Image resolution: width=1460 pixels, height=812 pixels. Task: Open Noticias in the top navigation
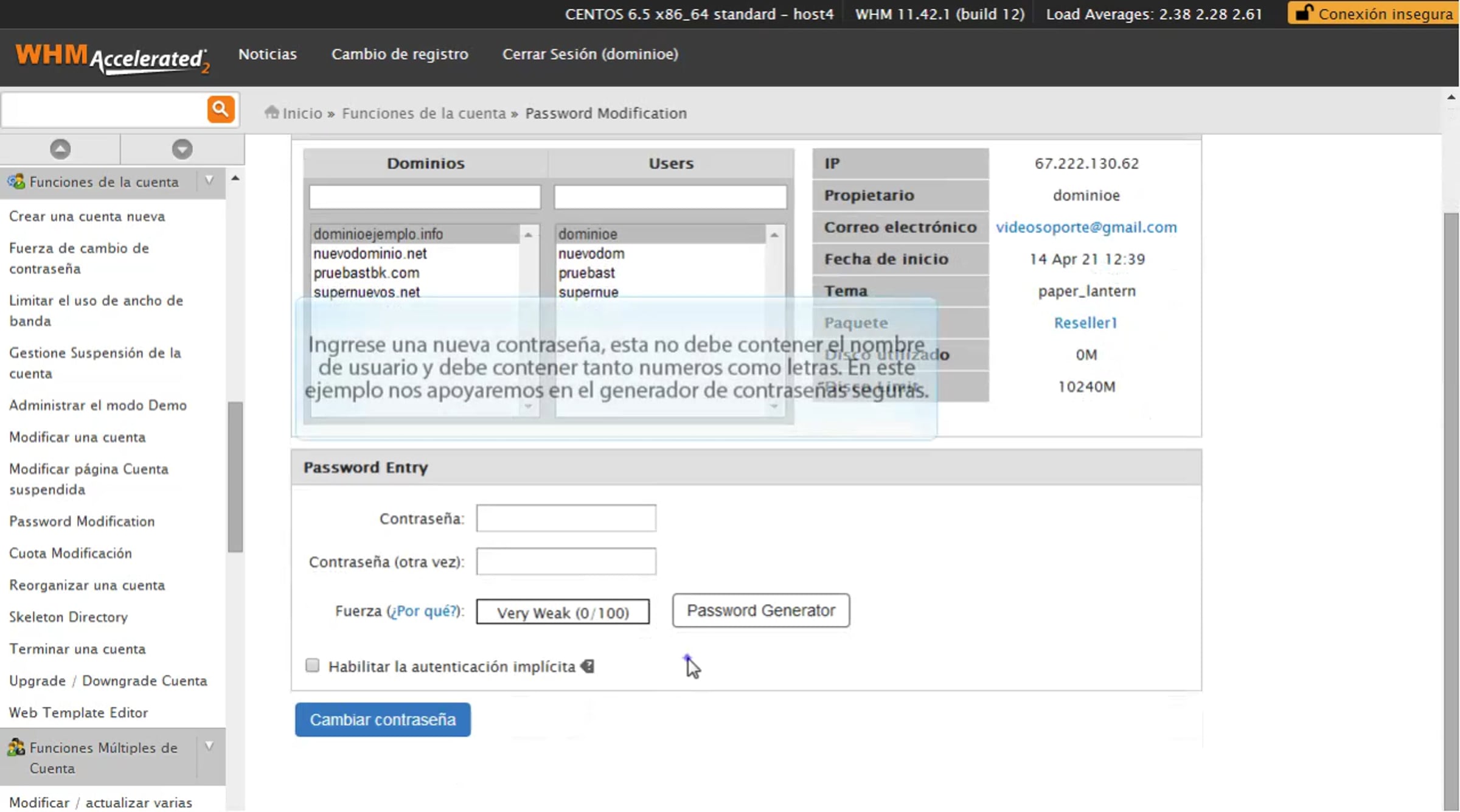point(268,54)
